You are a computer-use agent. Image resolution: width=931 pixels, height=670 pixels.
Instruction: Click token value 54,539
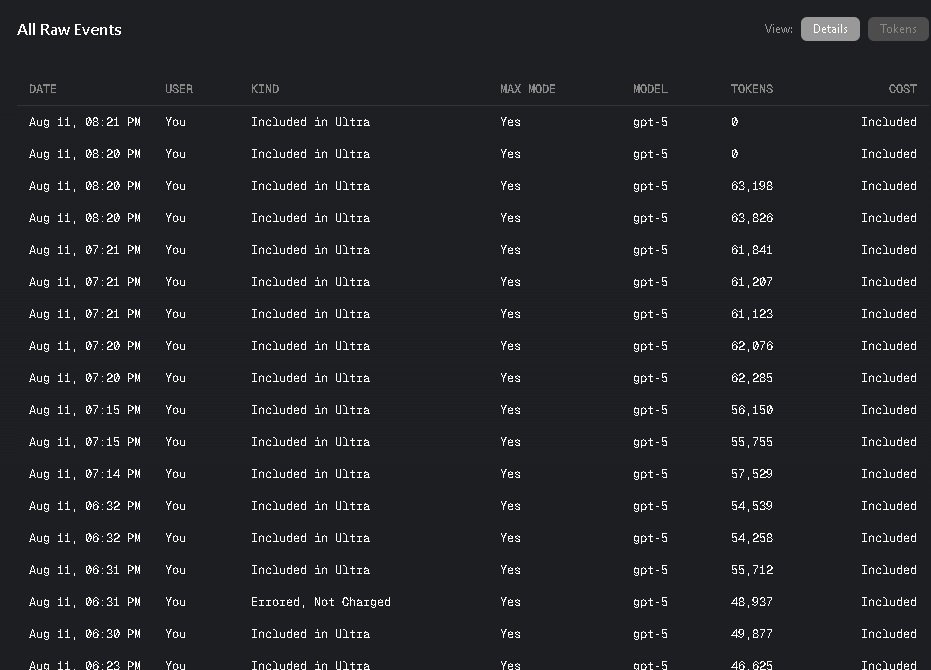(752, 507)
